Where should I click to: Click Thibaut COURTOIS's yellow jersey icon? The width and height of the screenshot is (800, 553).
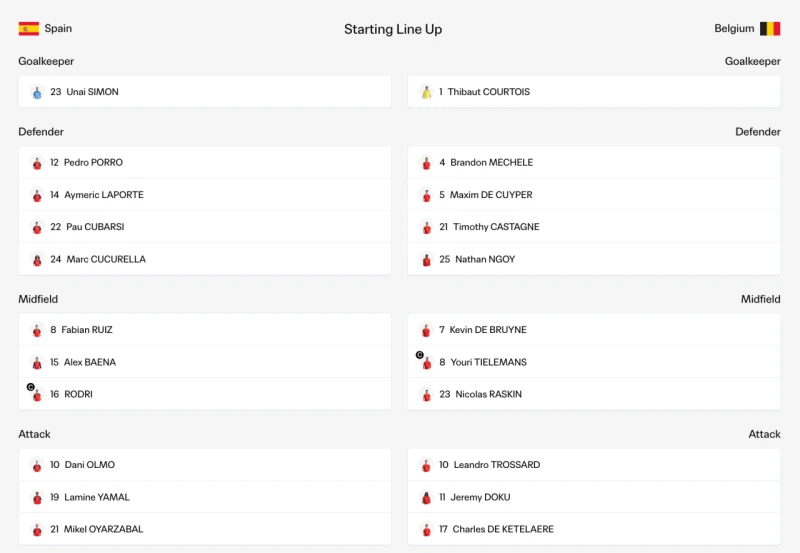pyautogui.click(x=426, y=92)
